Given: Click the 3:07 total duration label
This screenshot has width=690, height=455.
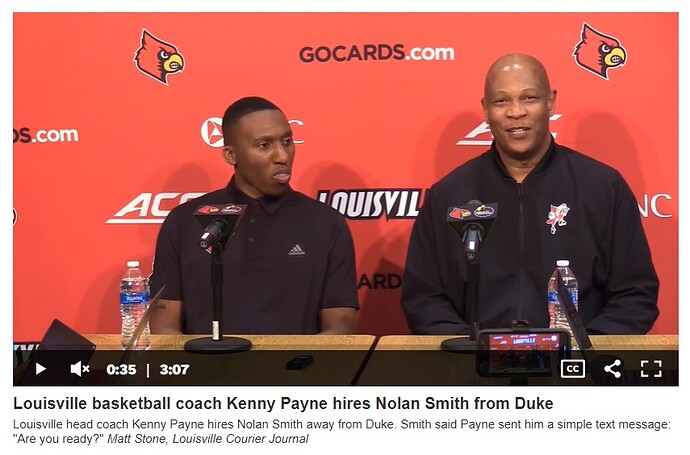Looking at the screenshot, I should pos(175,369).
